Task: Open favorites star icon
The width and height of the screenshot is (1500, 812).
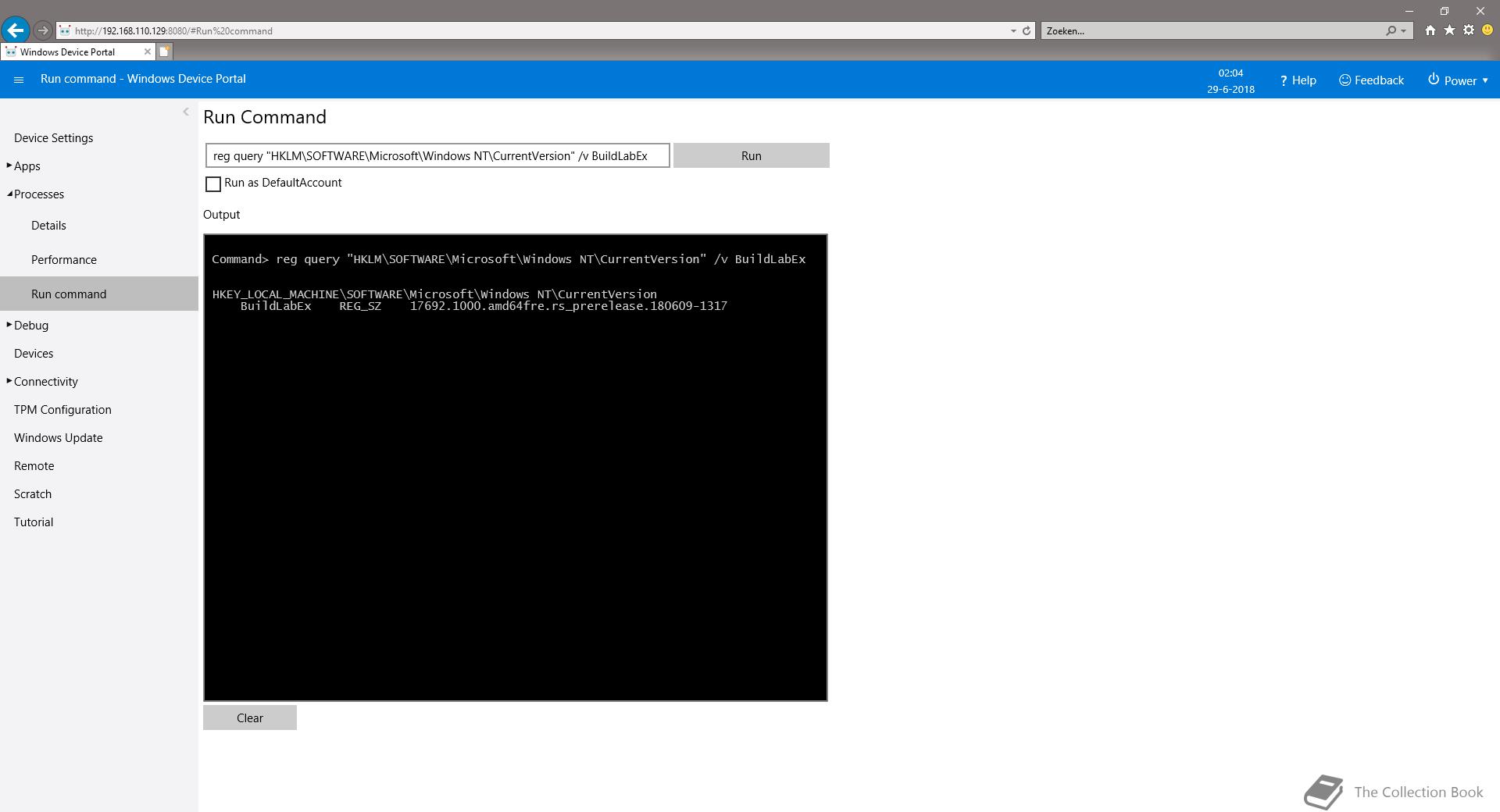Action: point(1449,30)
